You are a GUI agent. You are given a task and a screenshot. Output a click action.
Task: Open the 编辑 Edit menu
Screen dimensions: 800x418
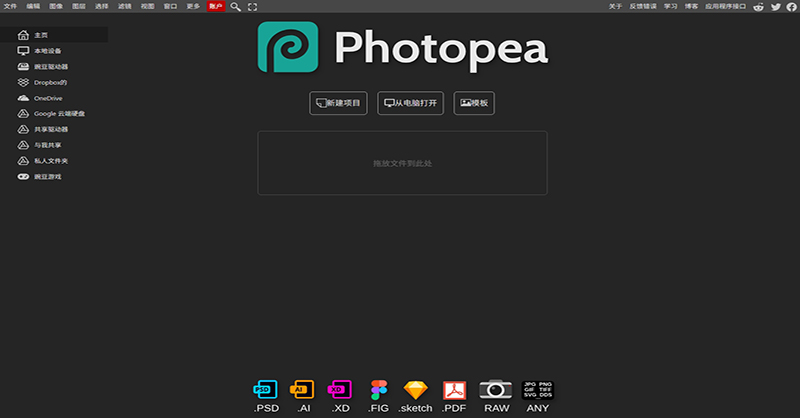point(33,7)
